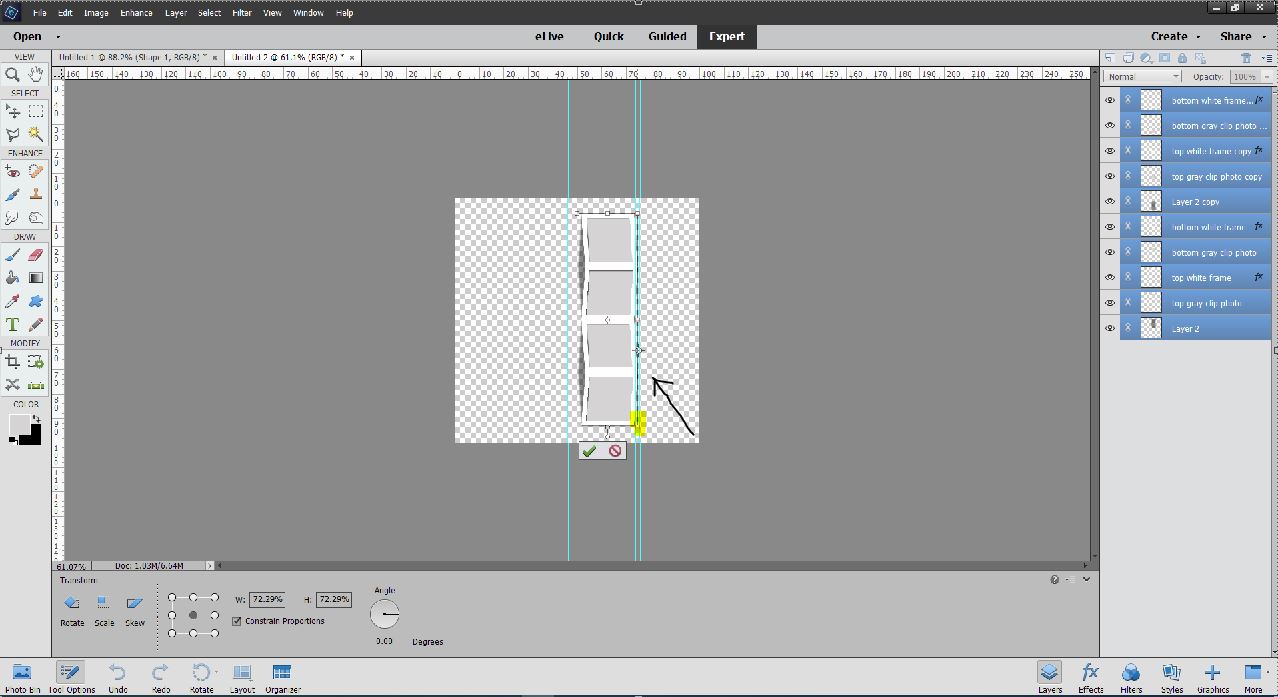Delete layer using the trash icon
The width and height of the screenshot is (1278, 697).
(x=1246, y=58)
